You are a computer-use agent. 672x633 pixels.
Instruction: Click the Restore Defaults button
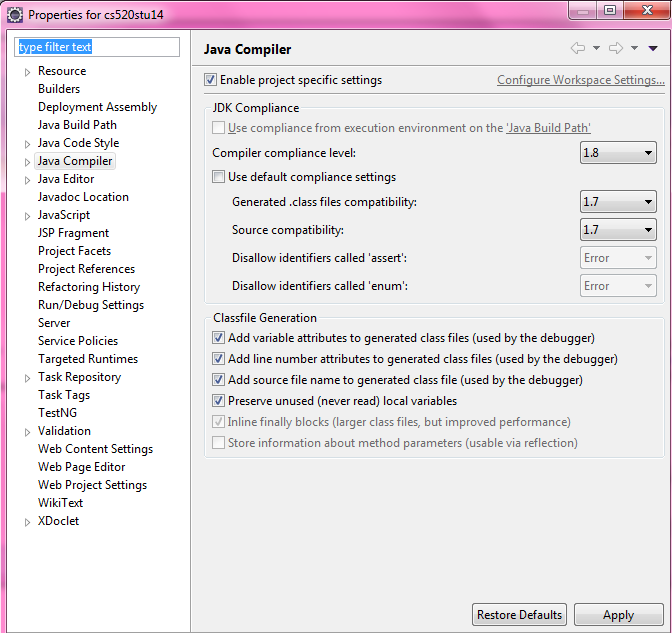coord(519,615)
